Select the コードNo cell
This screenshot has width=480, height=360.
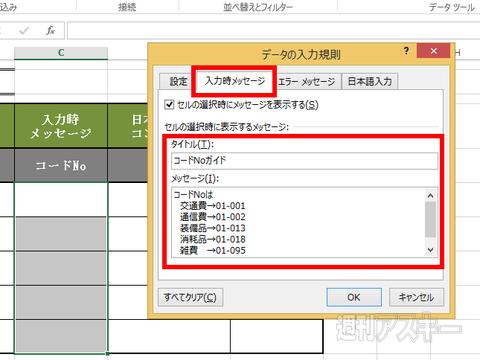point(61,166)
